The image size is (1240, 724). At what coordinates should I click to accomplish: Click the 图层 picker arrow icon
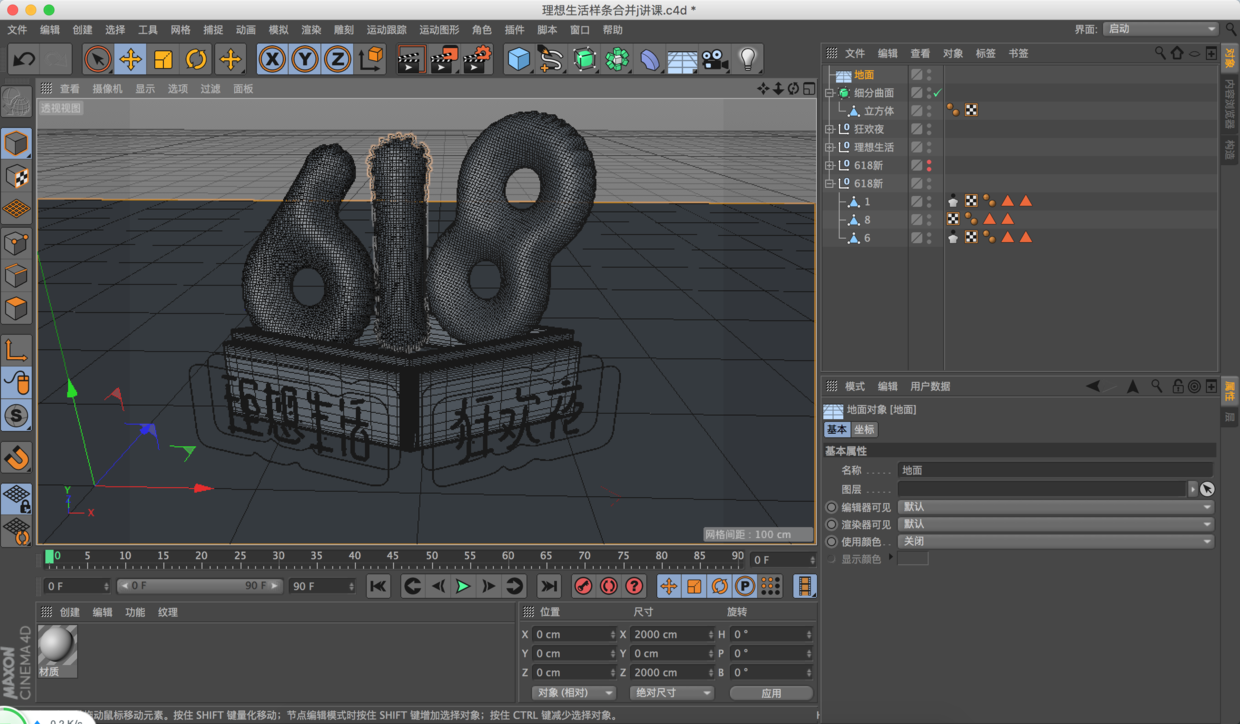pyautogui.click(x=1207, y=489)
